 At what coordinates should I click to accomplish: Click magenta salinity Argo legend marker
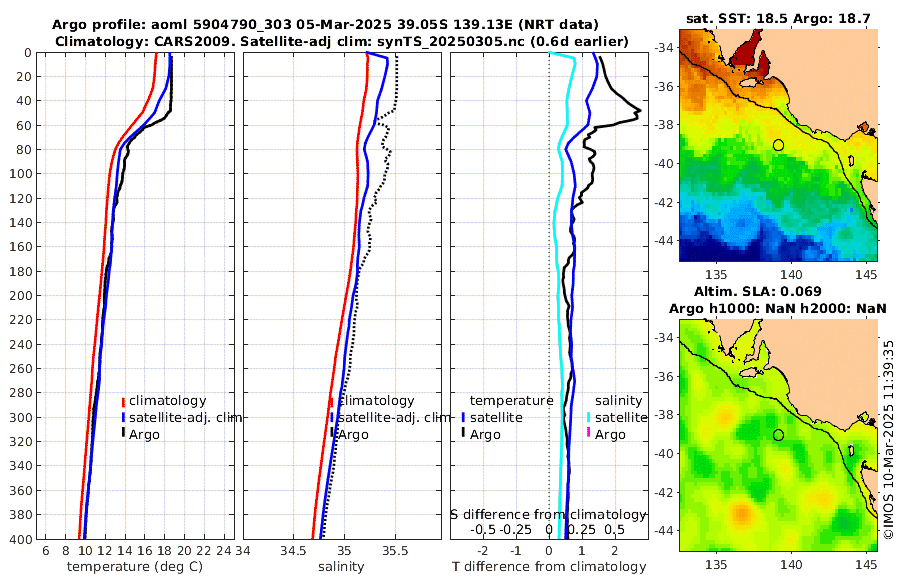(588, 432)
